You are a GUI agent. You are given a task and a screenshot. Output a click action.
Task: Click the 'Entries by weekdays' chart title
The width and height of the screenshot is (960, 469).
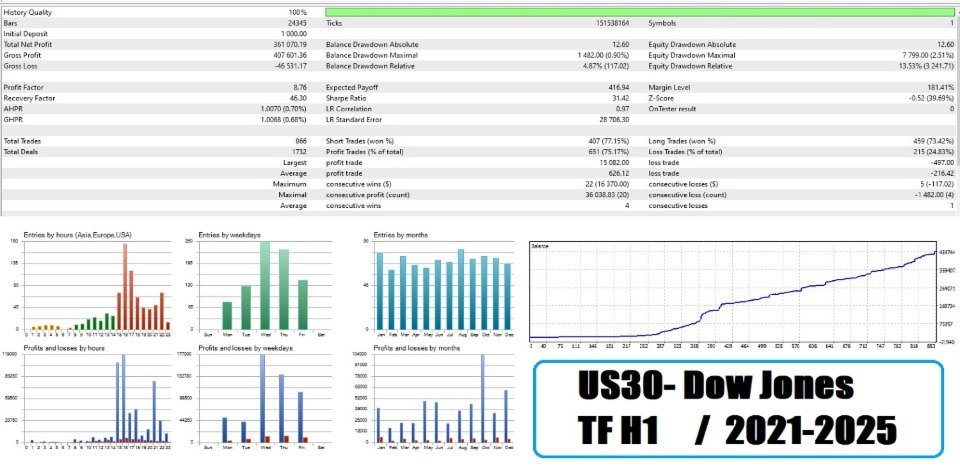pos(227,234)
